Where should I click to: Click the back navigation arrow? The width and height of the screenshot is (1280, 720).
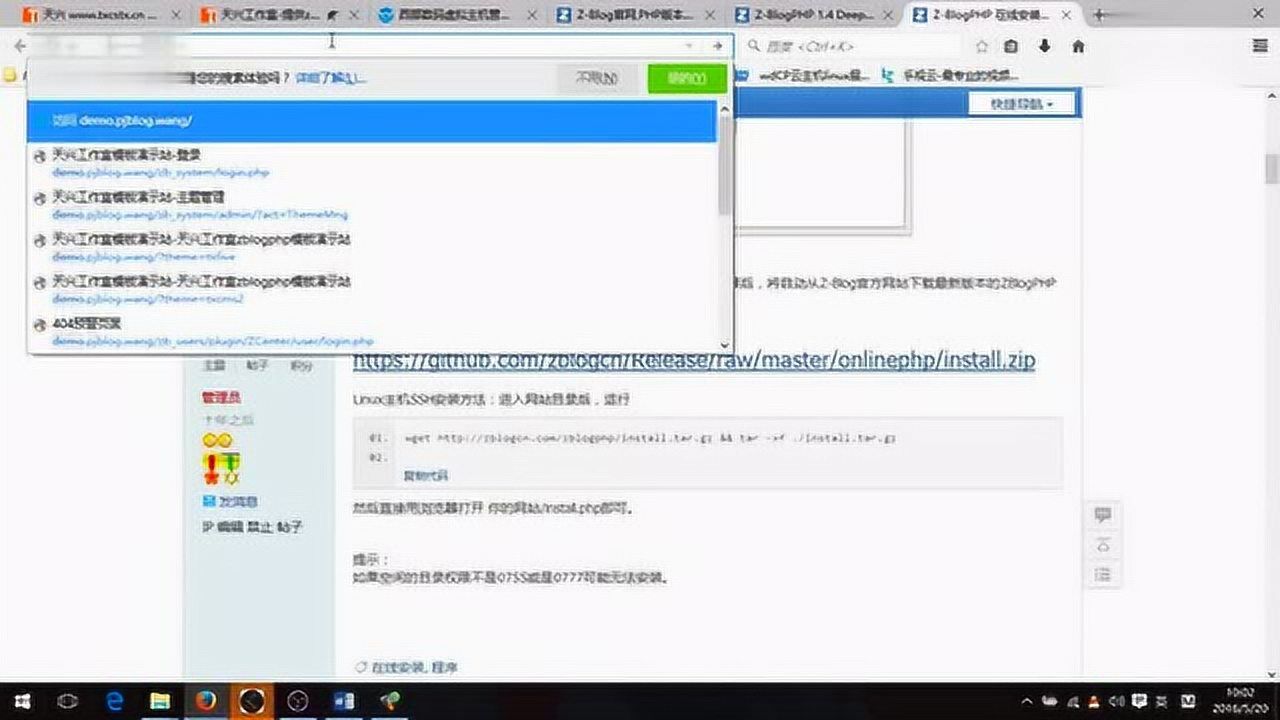coord(20,45)
